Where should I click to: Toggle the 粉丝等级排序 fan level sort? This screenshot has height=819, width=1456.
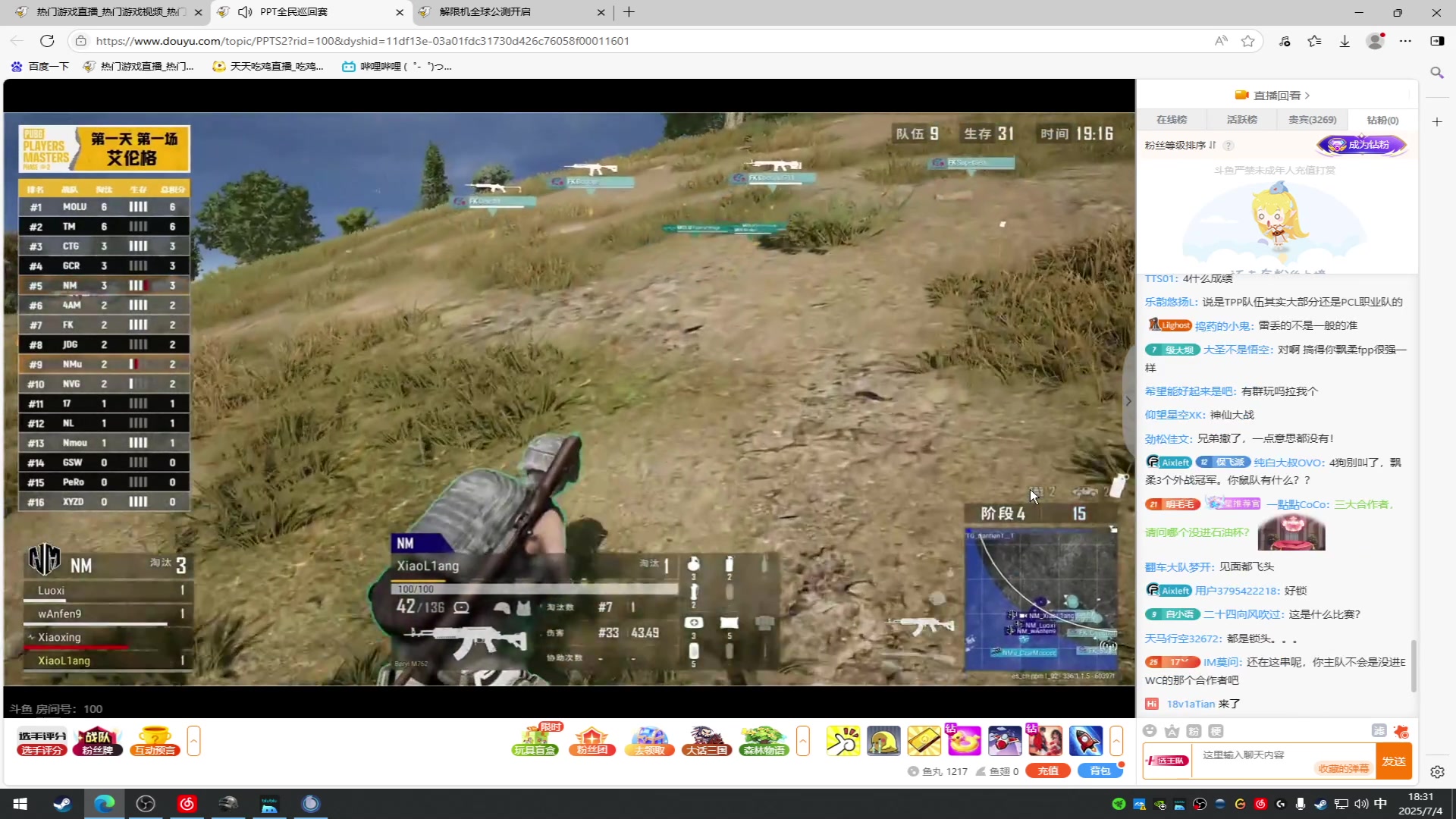pyautogui.click(x=1180, y=145)
